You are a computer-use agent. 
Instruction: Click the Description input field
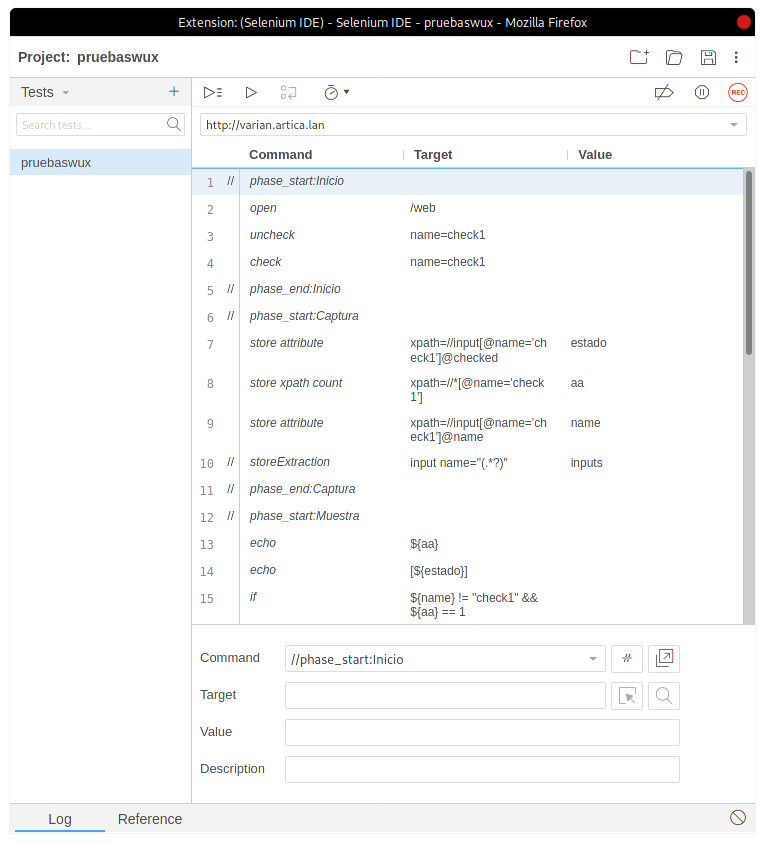point(482,769)
